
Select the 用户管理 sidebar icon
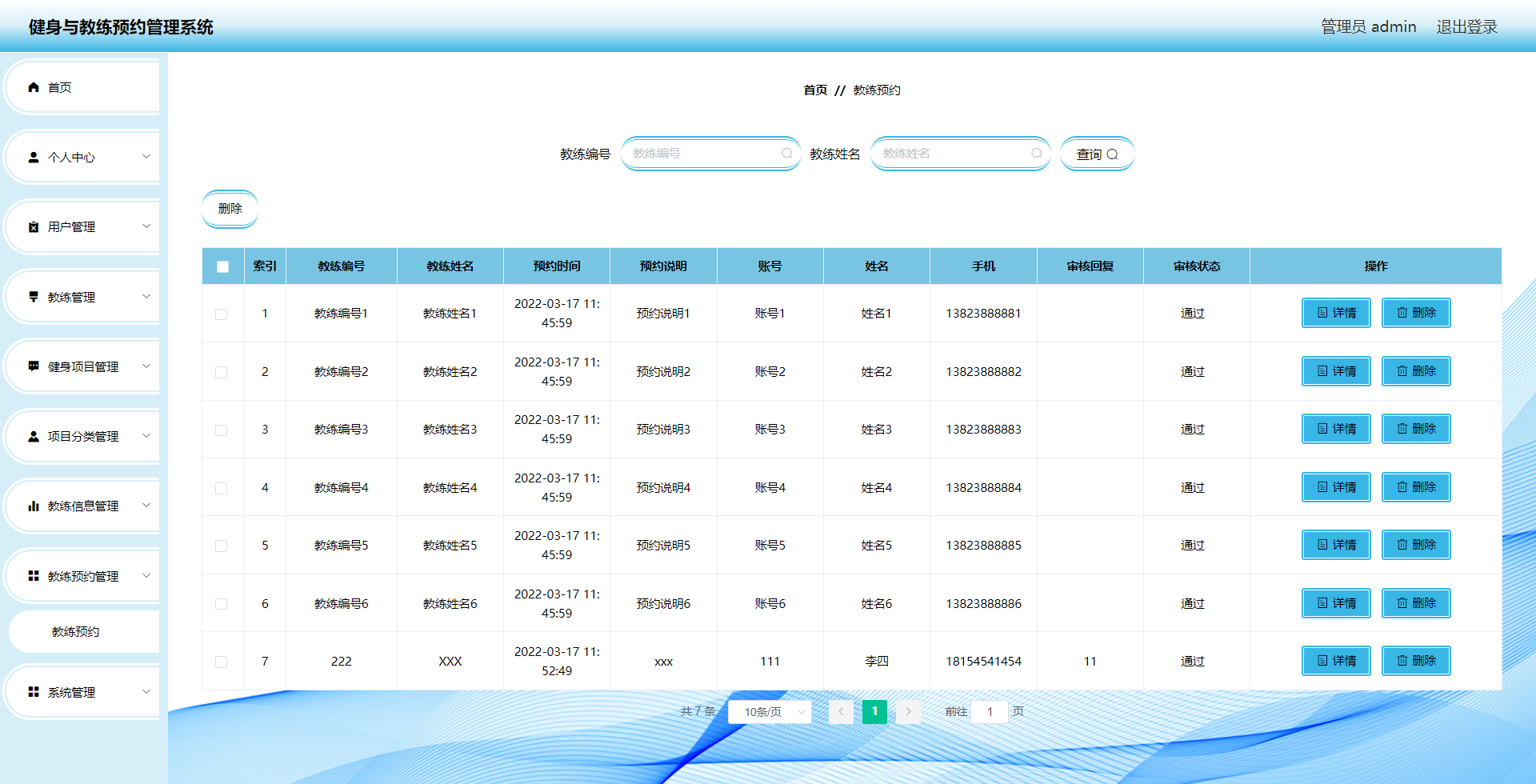click(x=33, y=226)
